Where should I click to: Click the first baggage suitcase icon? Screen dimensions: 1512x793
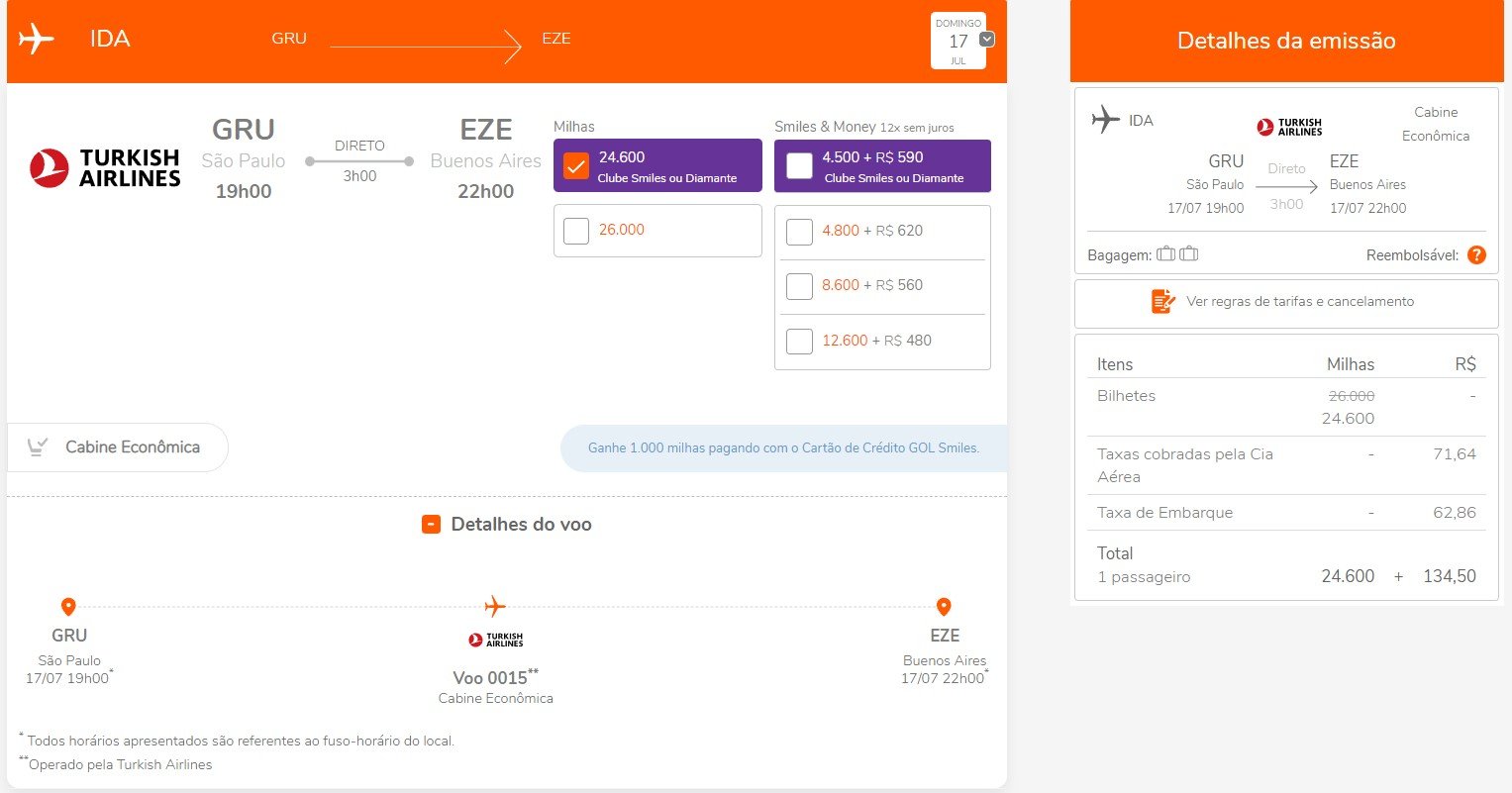click(x=1166, y=254)
